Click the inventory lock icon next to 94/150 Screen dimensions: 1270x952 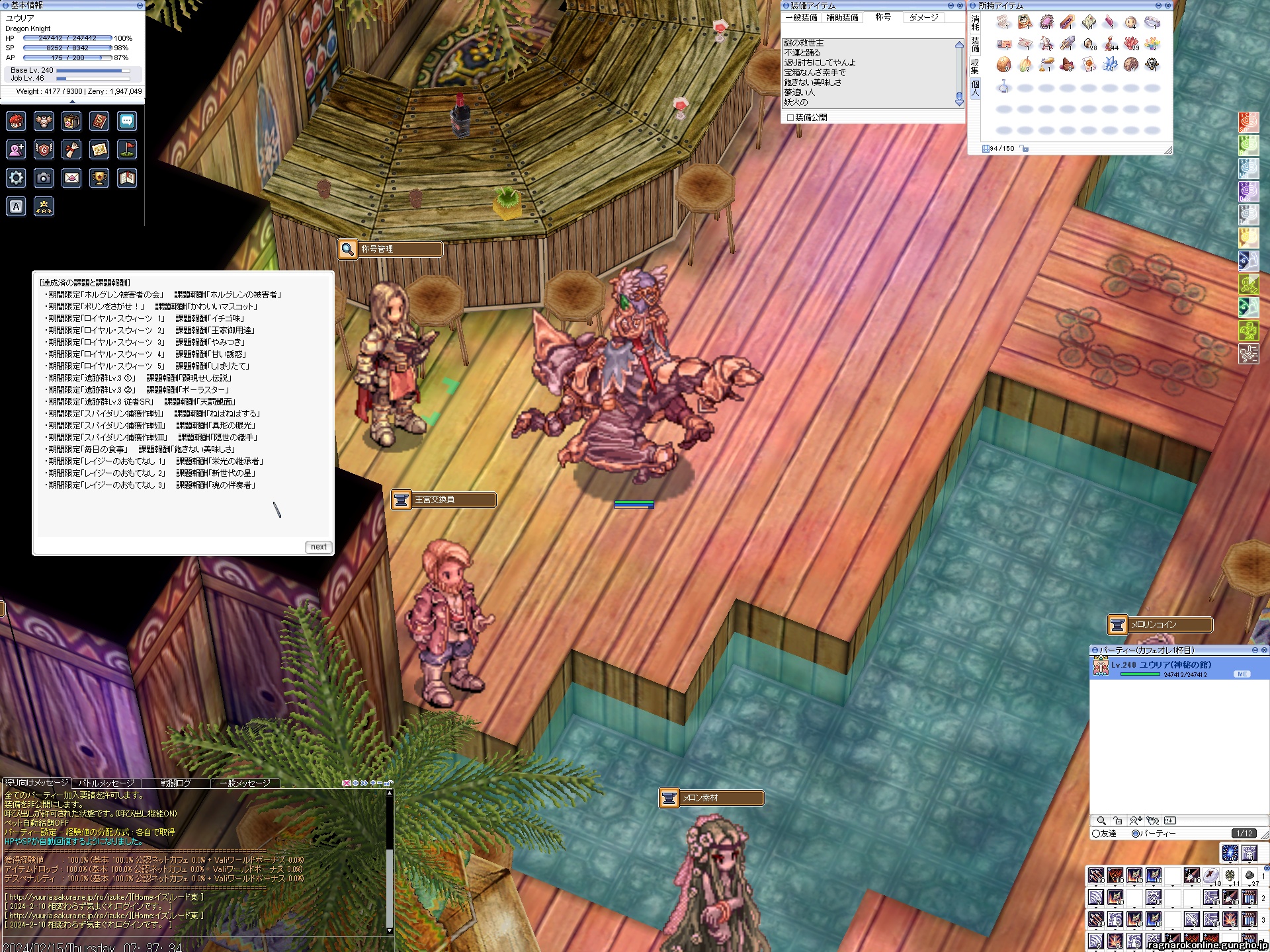tap(1025, 149)
